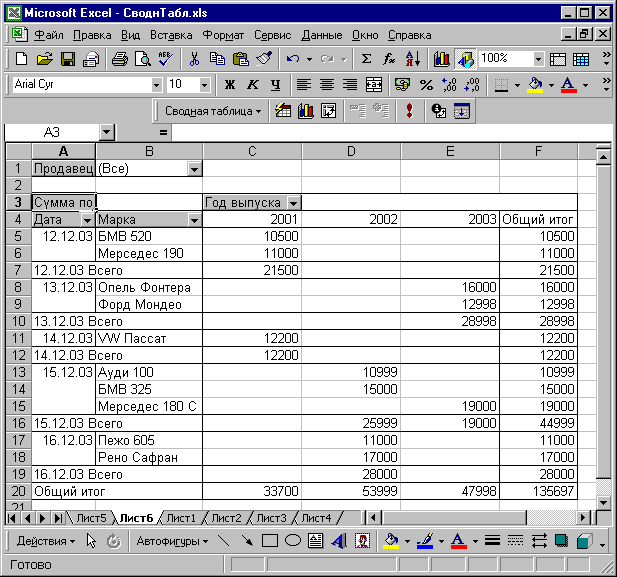Align text right
The image size is (617, 577).
coord(350,85)
